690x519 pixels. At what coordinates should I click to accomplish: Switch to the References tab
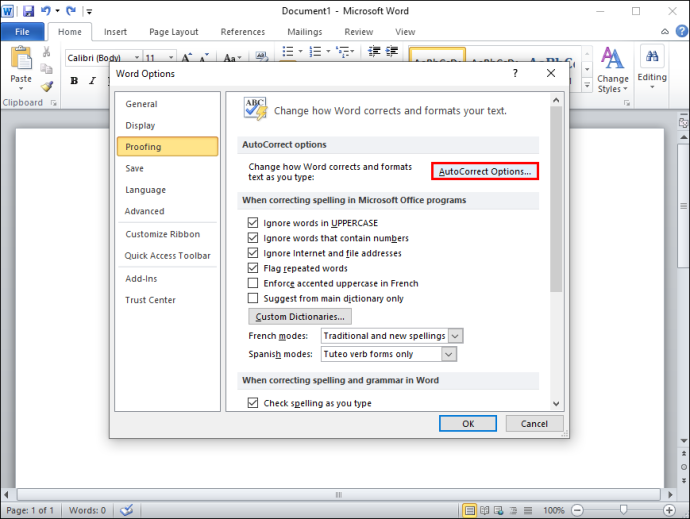(243, 32)
